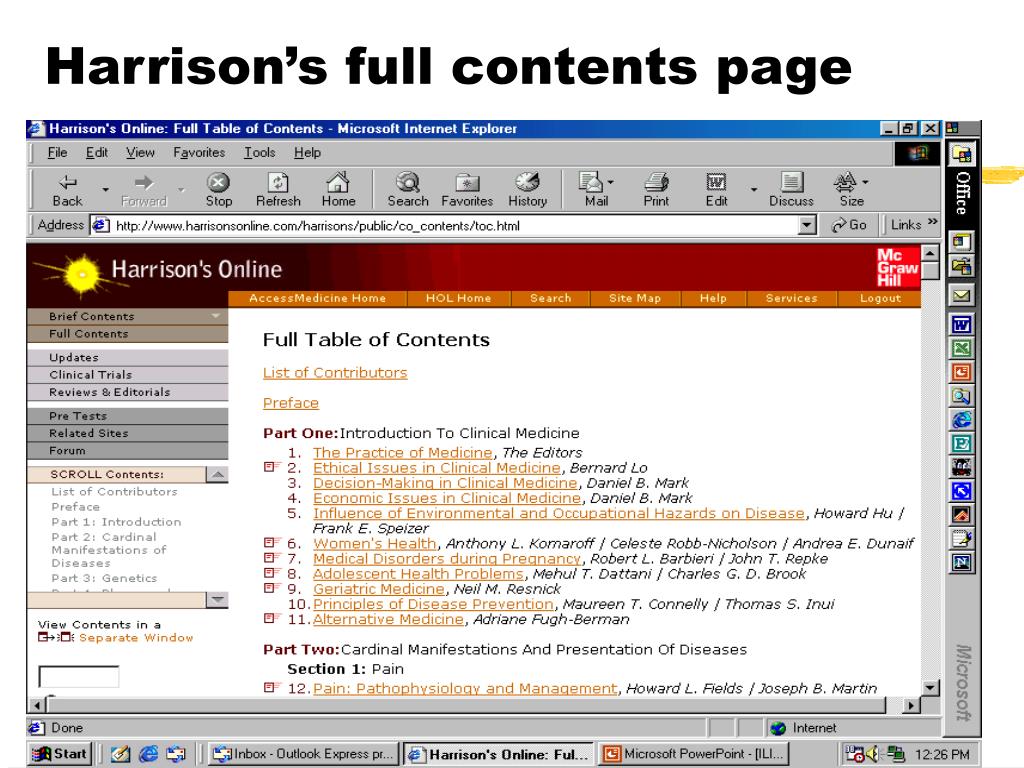Open the Search pane from the toolbar
Screen dimensions: 1024x768
408,189
